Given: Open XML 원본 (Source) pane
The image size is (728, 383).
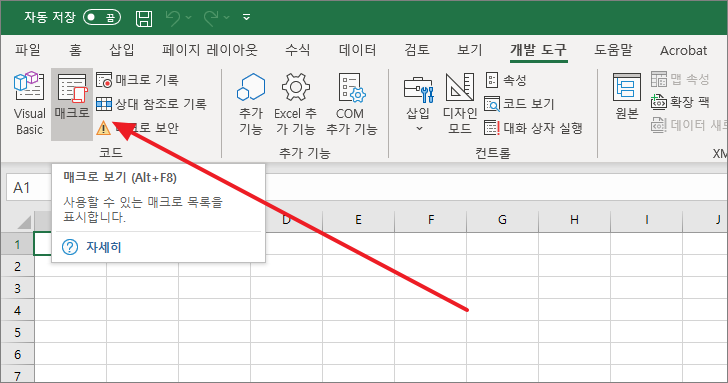Looking at the screenshot, I should [x=627, y=97].
